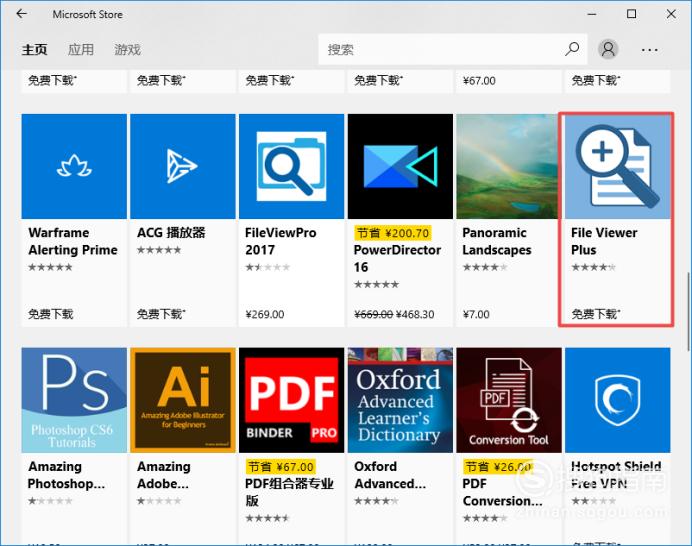Click Amazing Adobe... title text

164,475
